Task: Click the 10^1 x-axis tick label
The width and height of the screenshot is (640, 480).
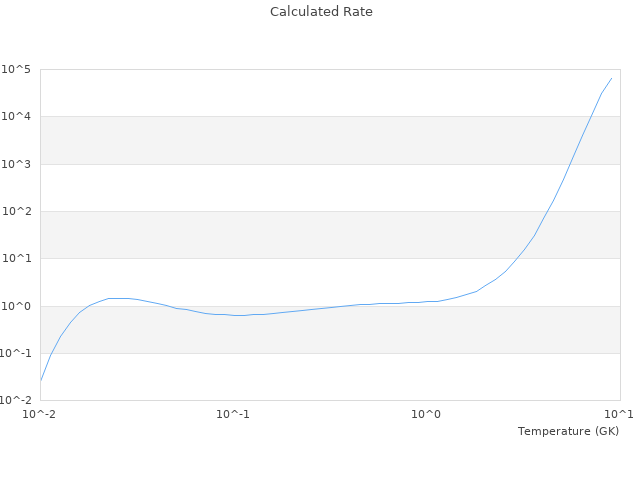Action: [x=618, y=414]
